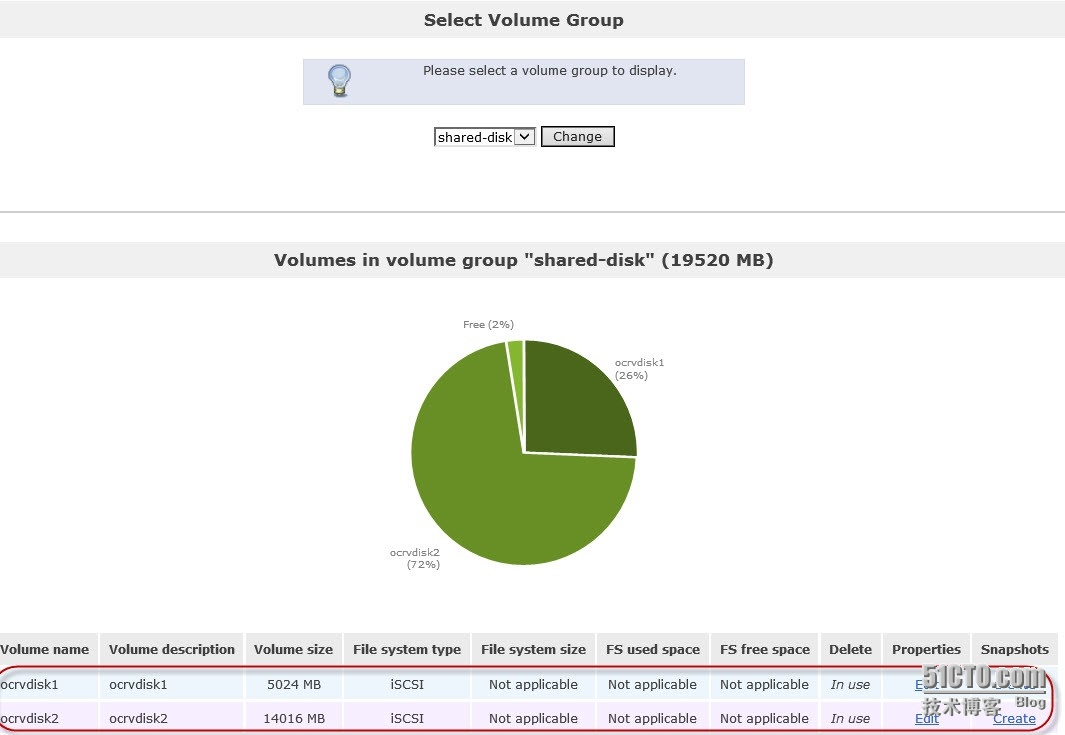Click the 'Properties' column header
The height and width of the screenshot is (735, 1065).
pyautogui.click(x=926, y=649)
